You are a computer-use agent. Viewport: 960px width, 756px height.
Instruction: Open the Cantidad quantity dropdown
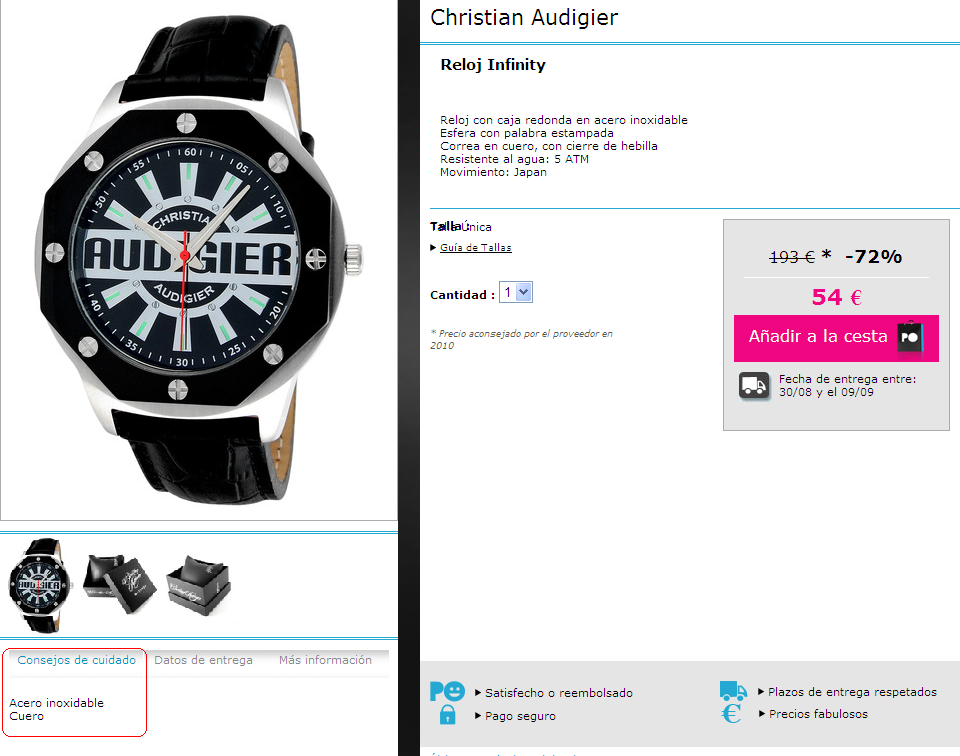click(516, 293)
